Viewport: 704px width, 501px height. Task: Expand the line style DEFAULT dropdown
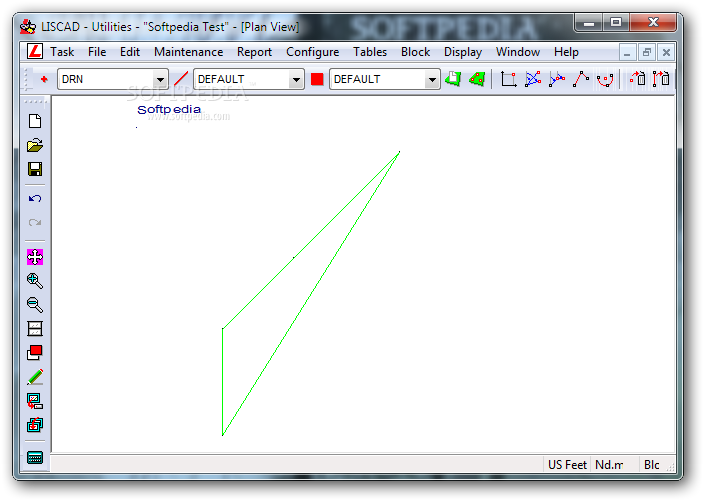coord(296,79)
